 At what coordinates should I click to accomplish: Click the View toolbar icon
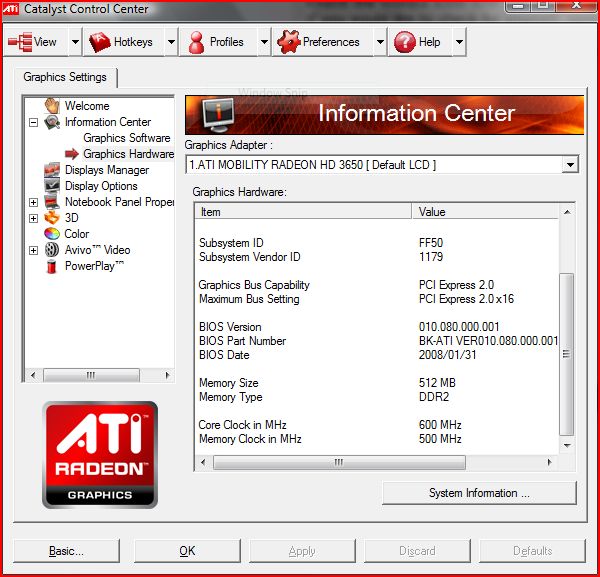[20, 42]
